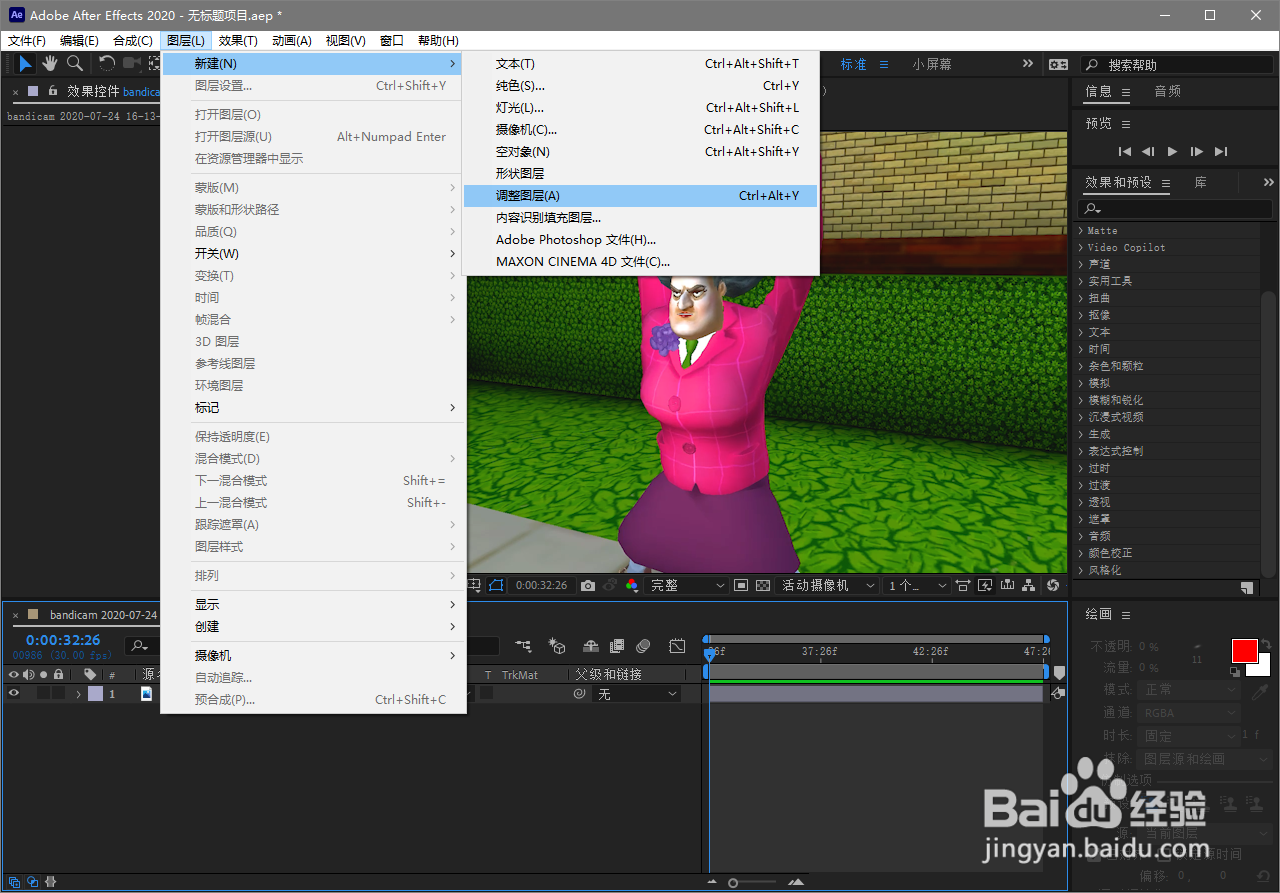Image resolution: width=1280 pixels, height=893 pixels.
Task: Swap foreground and background colors icon
Action: point(1266,644)
